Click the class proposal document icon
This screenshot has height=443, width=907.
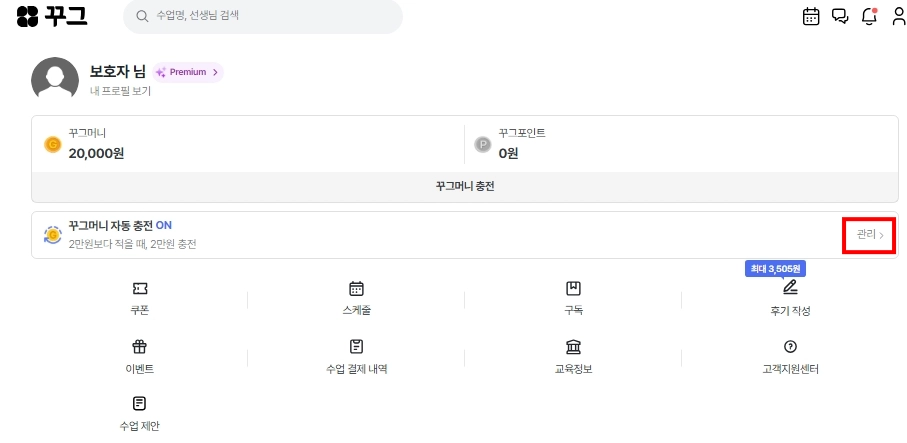pos(139,403)
